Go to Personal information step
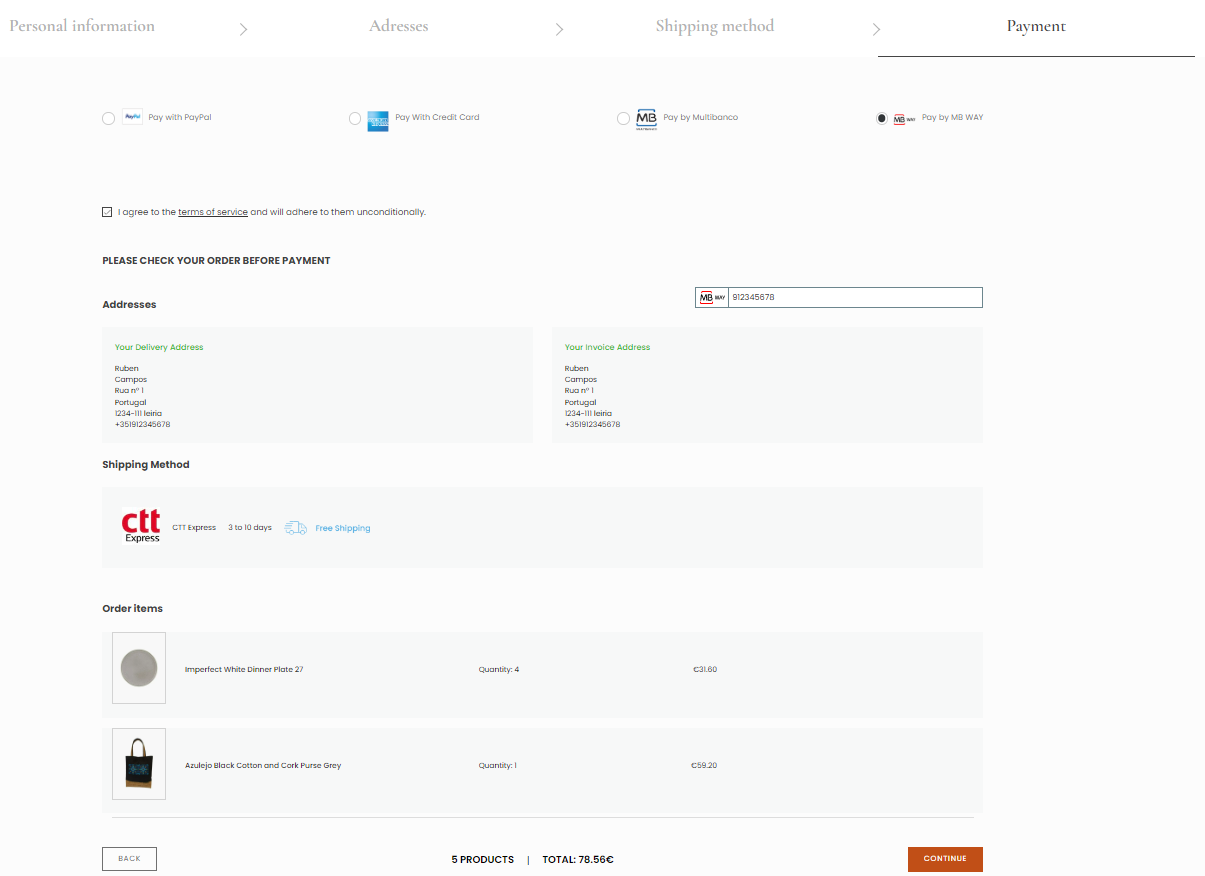This screenshot has width=1205, height=876. [82, 26]
